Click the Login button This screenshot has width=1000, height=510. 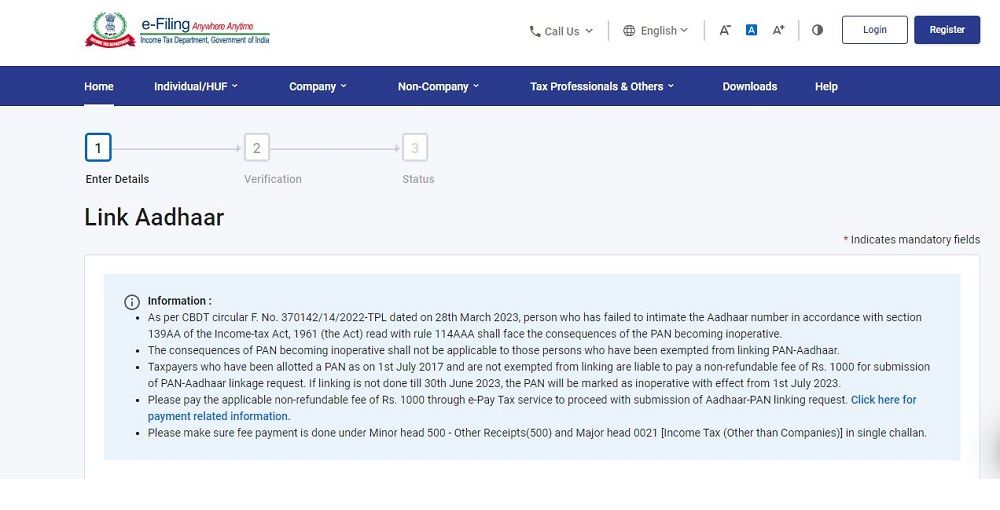click(x=874, y=30)
